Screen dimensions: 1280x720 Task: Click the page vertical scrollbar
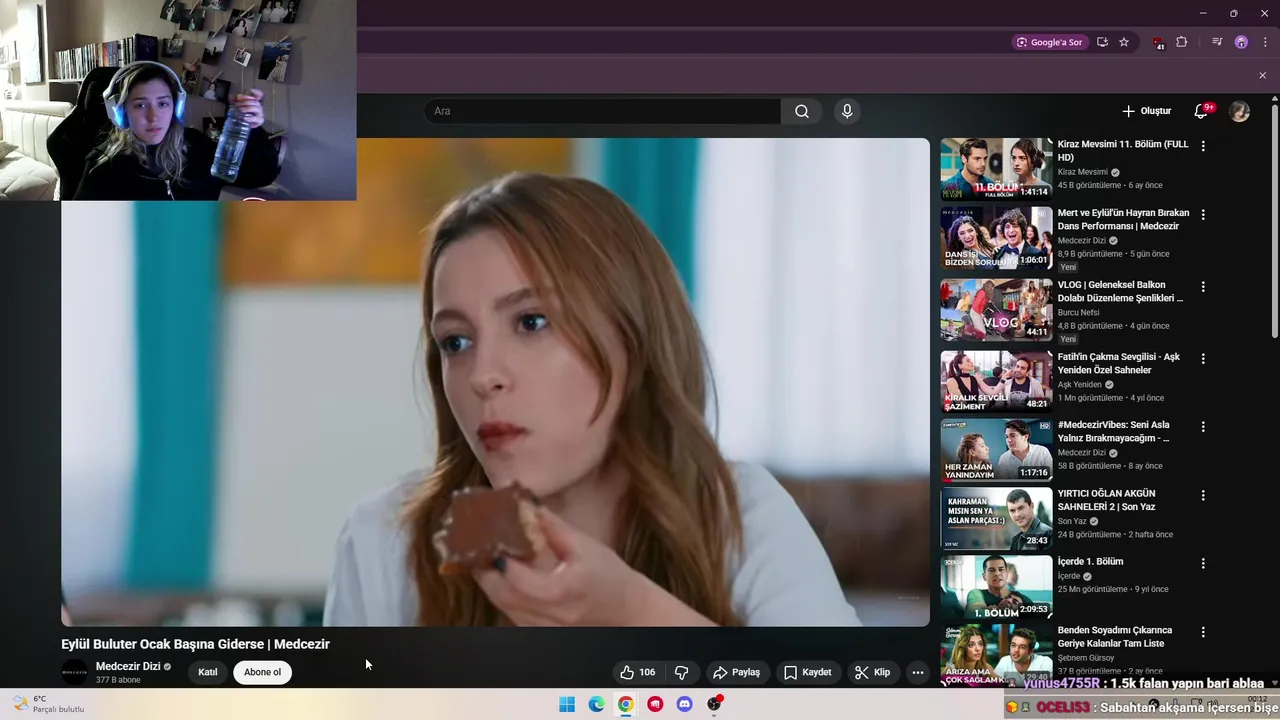(1274, 220)
